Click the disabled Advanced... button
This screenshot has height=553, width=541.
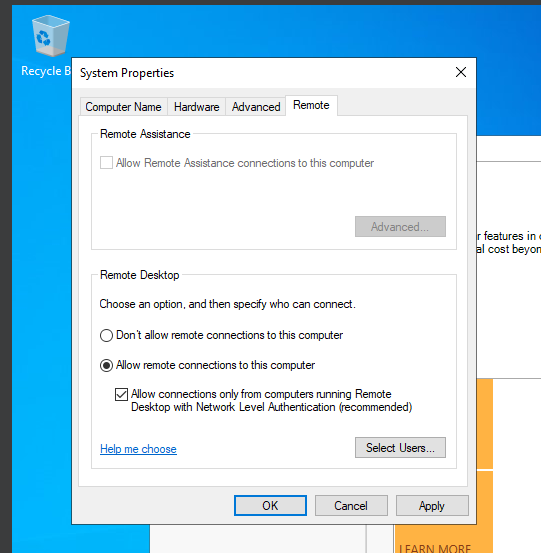click(x=400, y=226)
